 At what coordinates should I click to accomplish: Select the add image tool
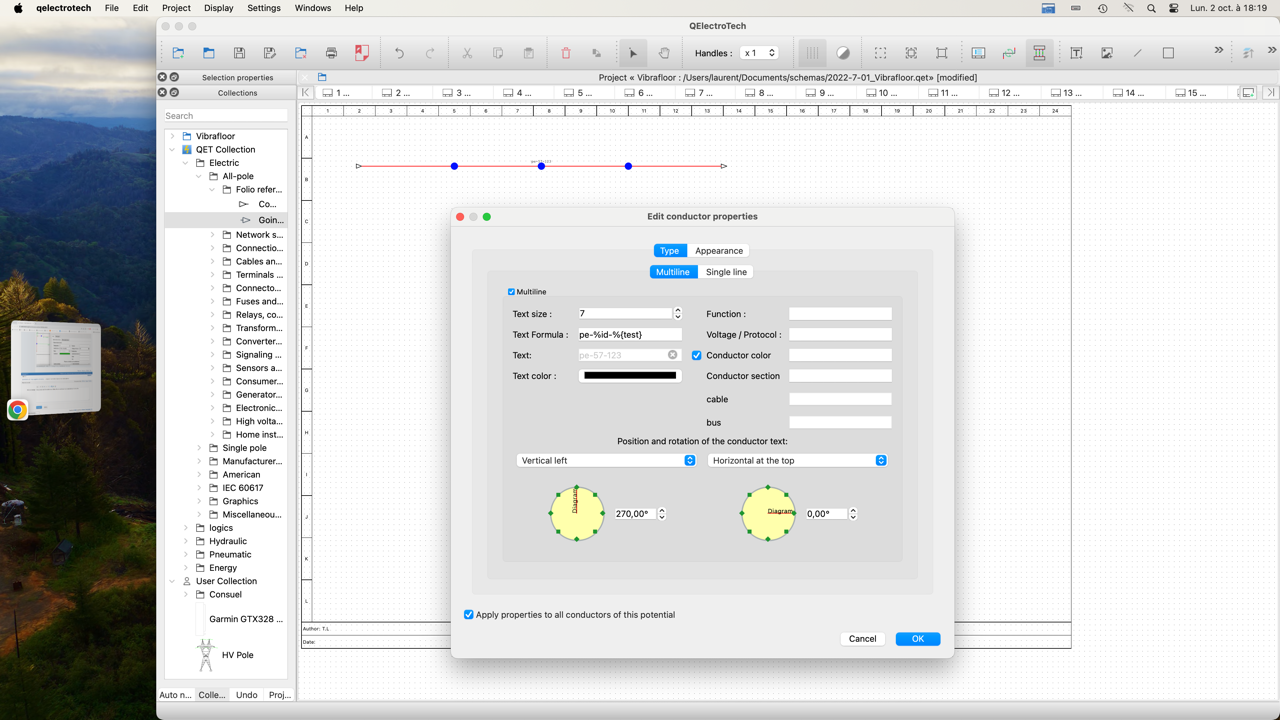pos(1107,53)
